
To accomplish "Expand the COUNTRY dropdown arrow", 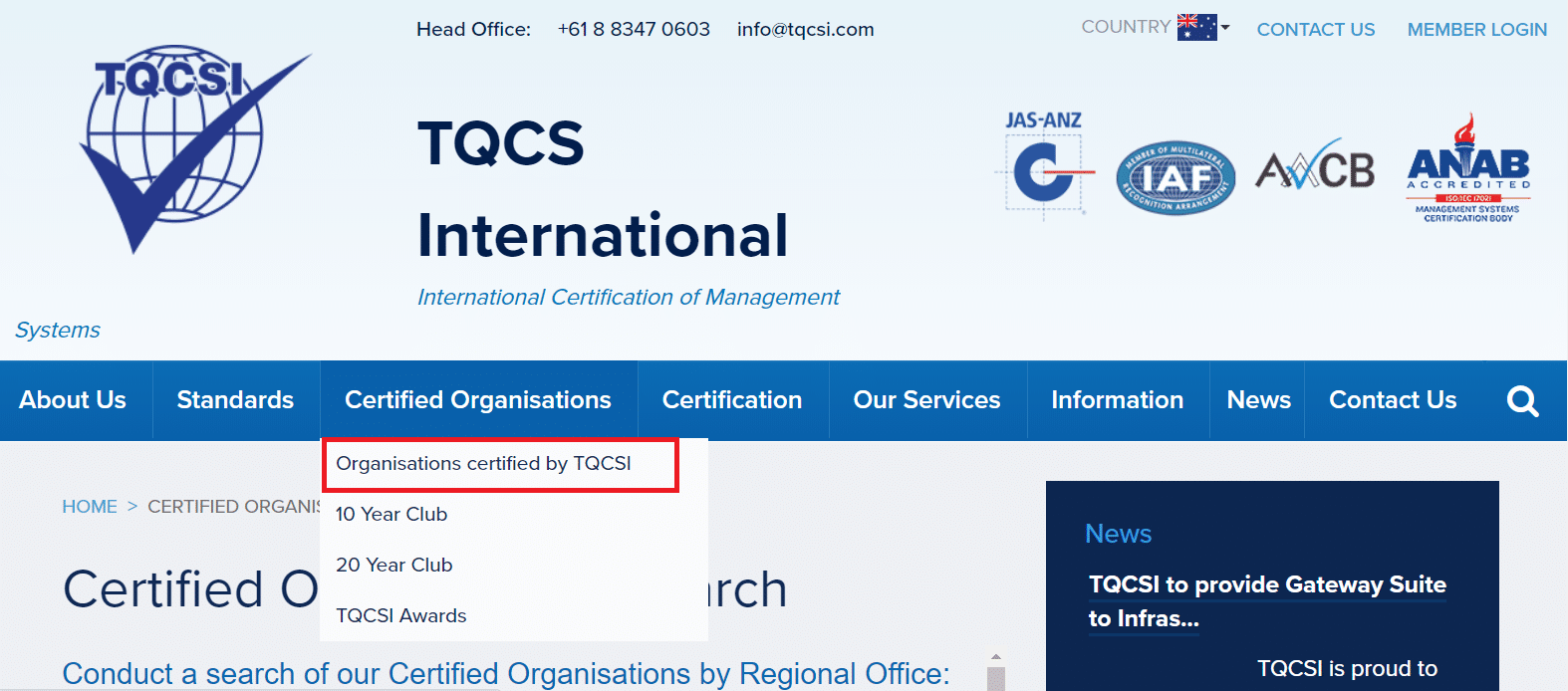I will [1225, 28].
